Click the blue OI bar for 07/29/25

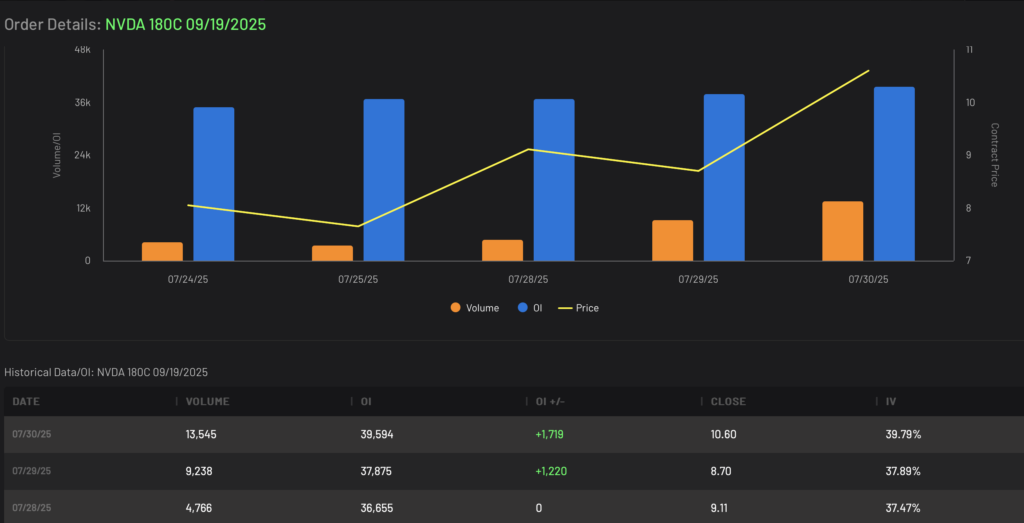tap(724, 178)
